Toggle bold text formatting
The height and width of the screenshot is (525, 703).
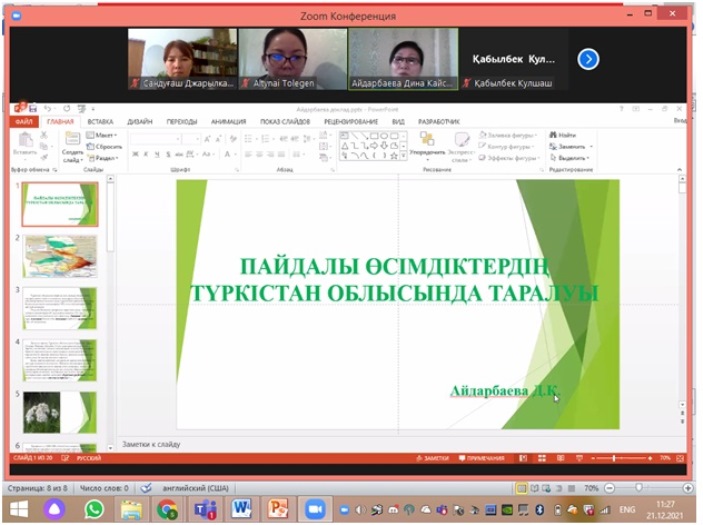(135, 154)
